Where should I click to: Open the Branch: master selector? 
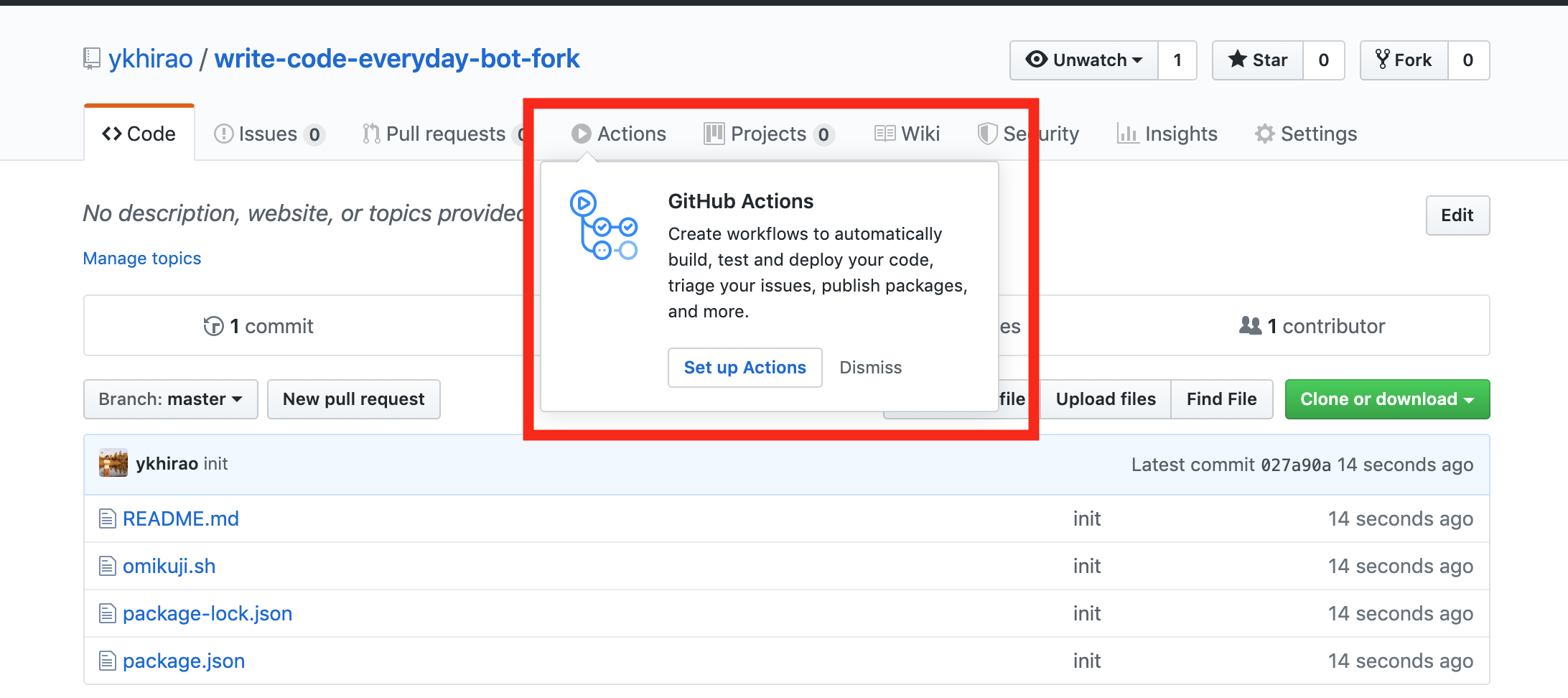(x=171, y=399)
